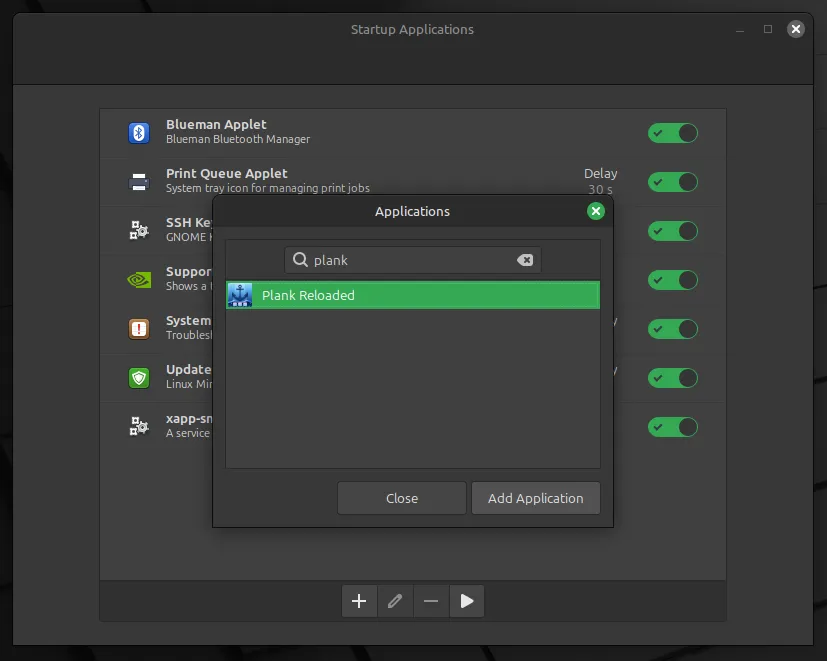Click the SSH Key agent gear icon

click(139, 231)
